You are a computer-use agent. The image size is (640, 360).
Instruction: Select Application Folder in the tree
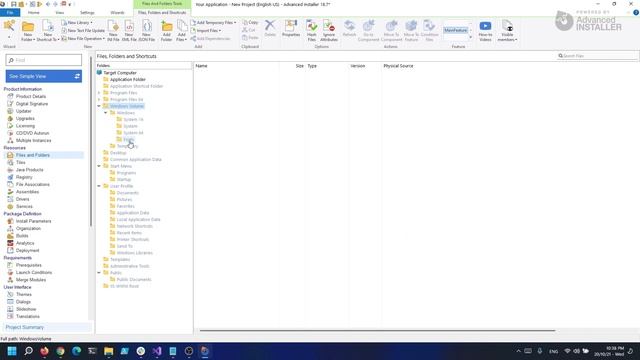pos(127,80)
